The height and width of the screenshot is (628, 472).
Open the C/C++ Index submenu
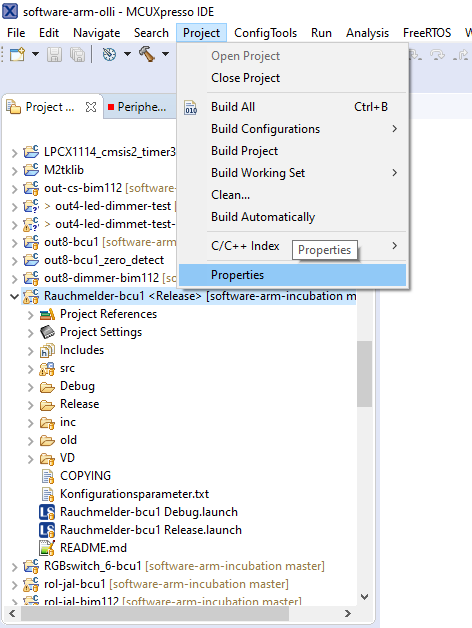292,246
